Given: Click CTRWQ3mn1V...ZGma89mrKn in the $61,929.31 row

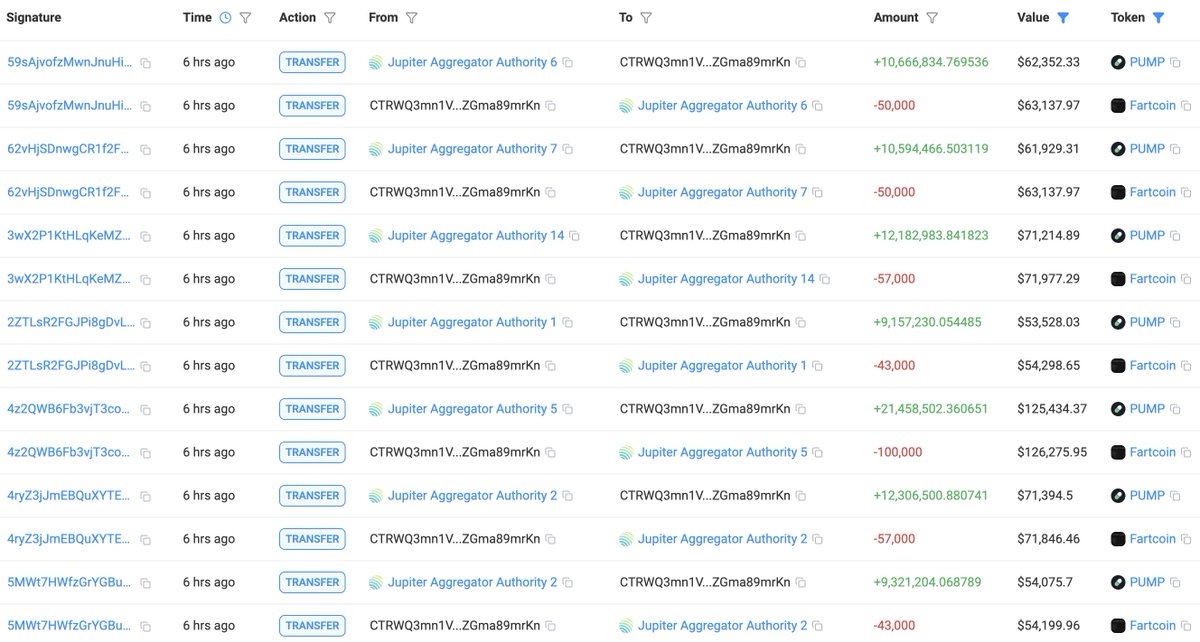Looking at the screenshot, I should tap(705, 149).
